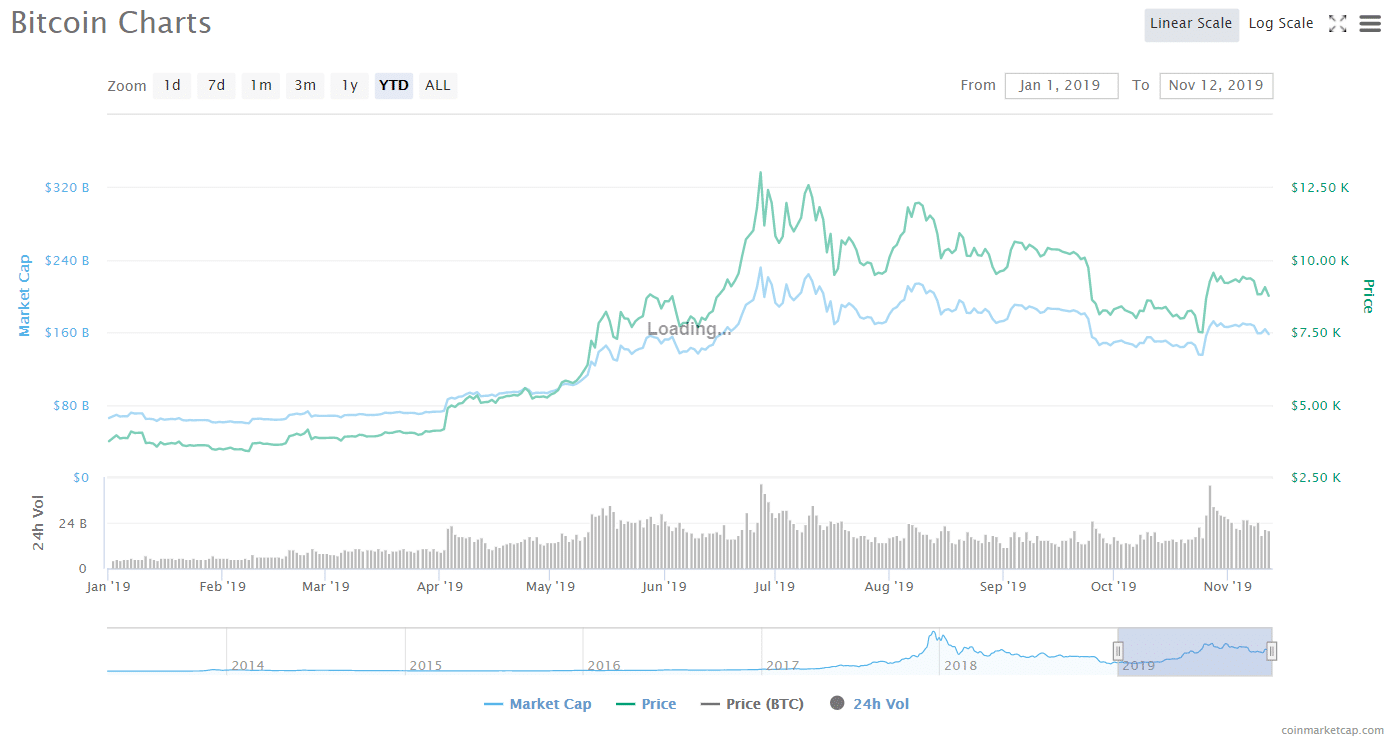Toggle Price (BTC) series in legend
This screenshot has height=746, width=1398.
tap(752, 704)
